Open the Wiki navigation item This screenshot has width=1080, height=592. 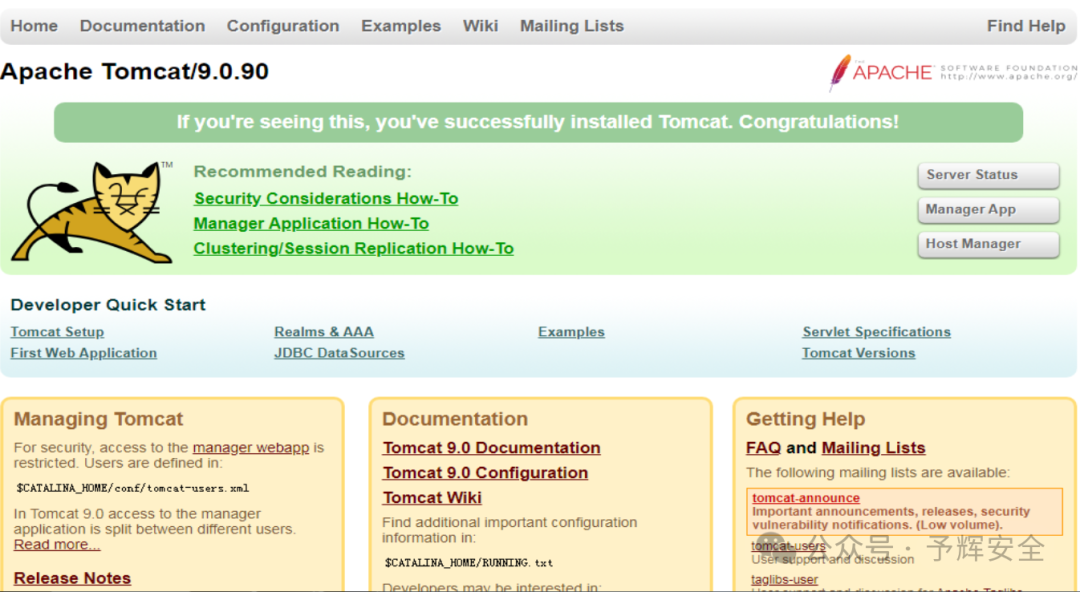tap(480, 26)
